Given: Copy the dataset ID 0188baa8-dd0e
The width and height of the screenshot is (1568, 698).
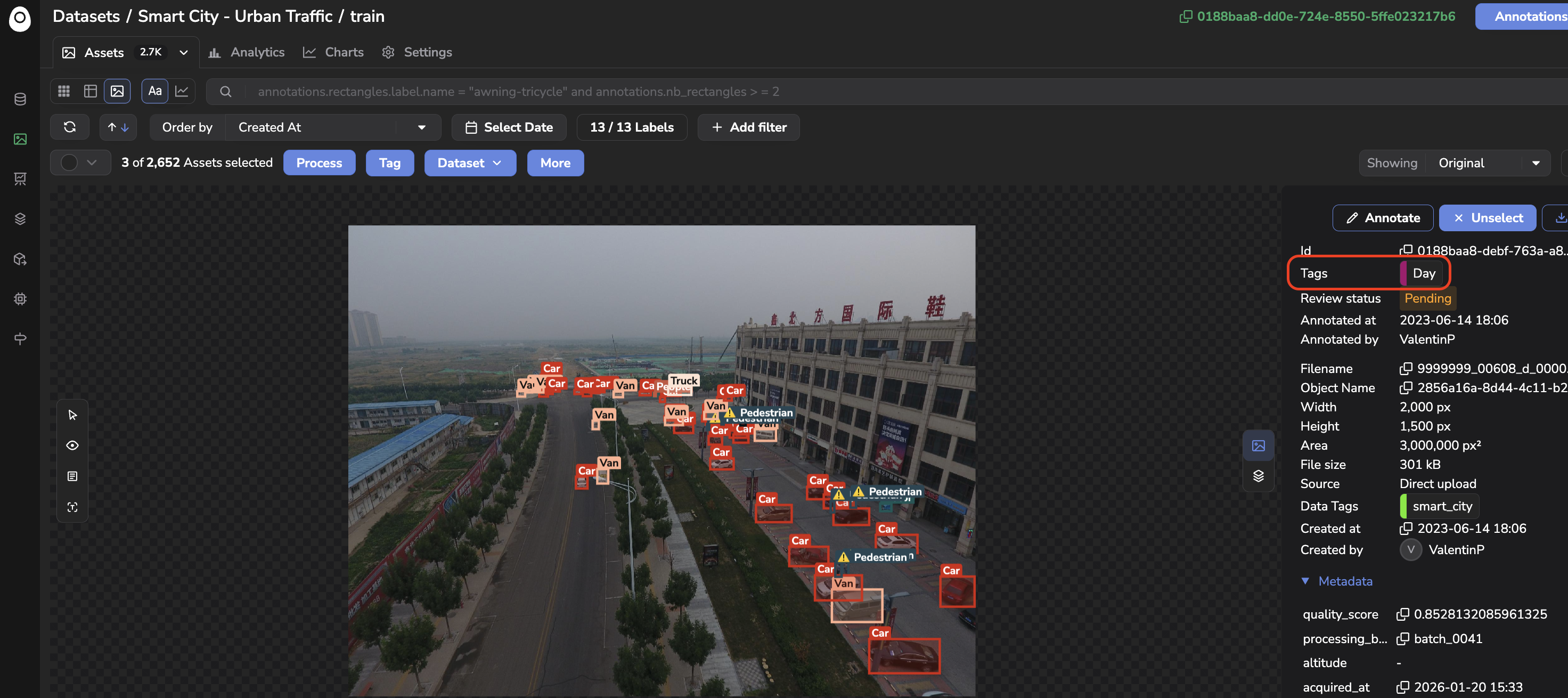Looking at the screenshot, I should point(1318,17).
